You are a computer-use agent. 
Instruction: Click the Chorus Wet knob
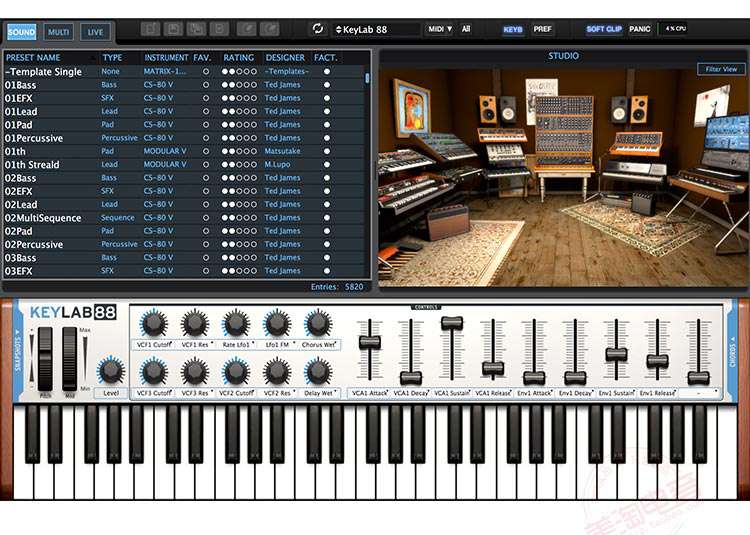point(317,323)
